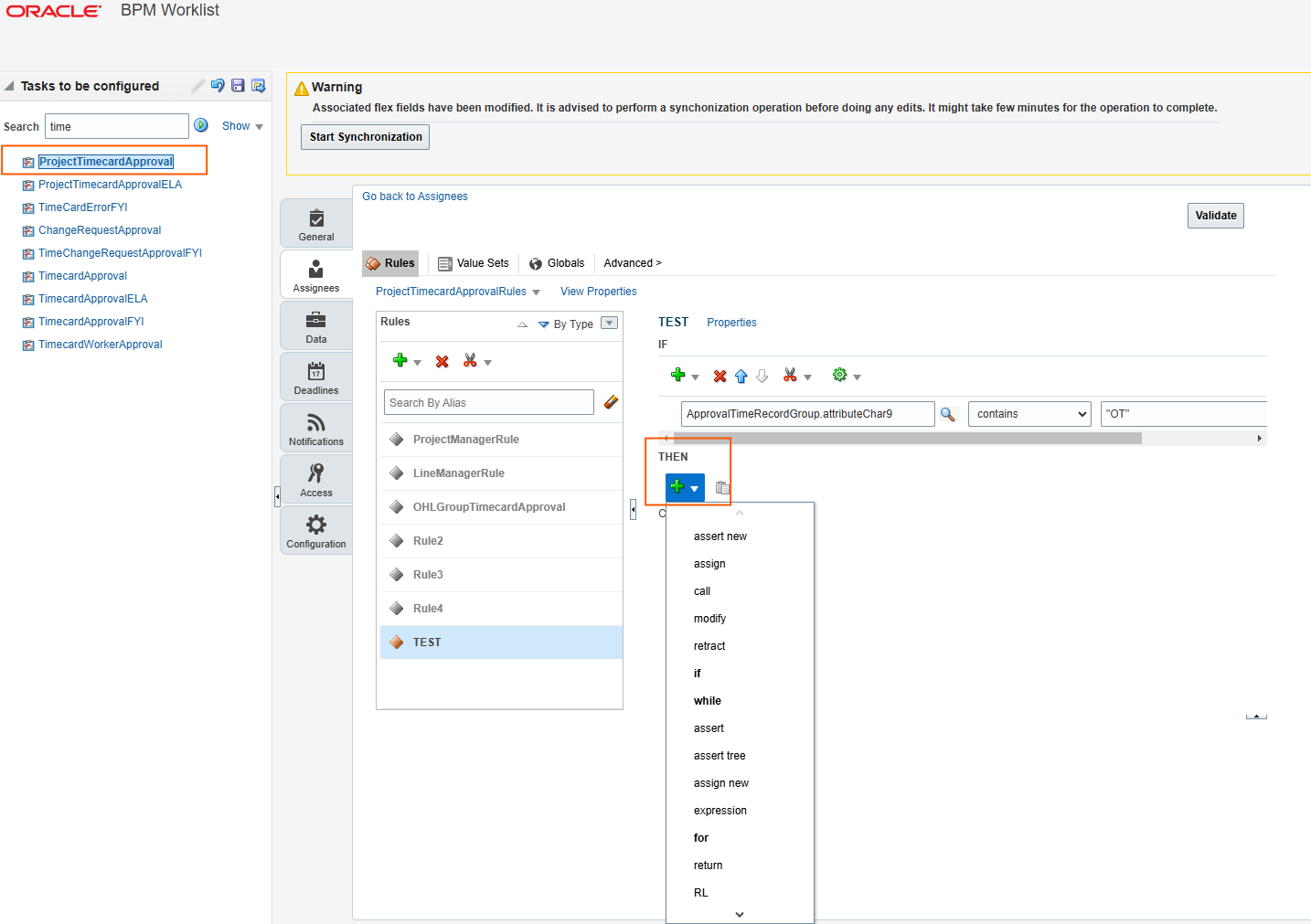This screenshot has height=924, width=1311.
Task: Open the Assignees panel icon
Action: [315, 272]
